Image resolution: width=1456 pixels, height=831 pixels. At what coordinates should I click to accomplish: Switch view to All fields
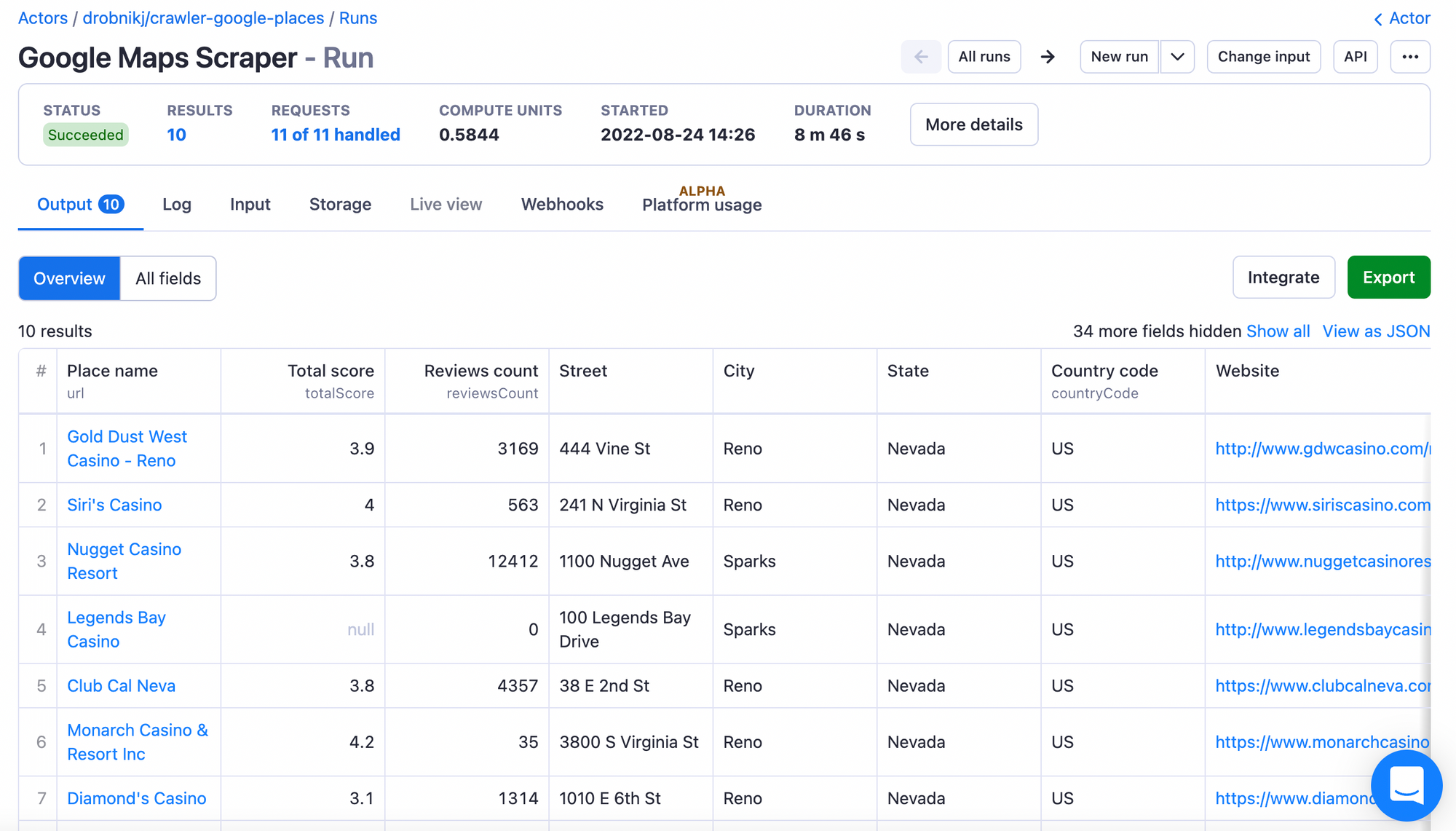167,277
